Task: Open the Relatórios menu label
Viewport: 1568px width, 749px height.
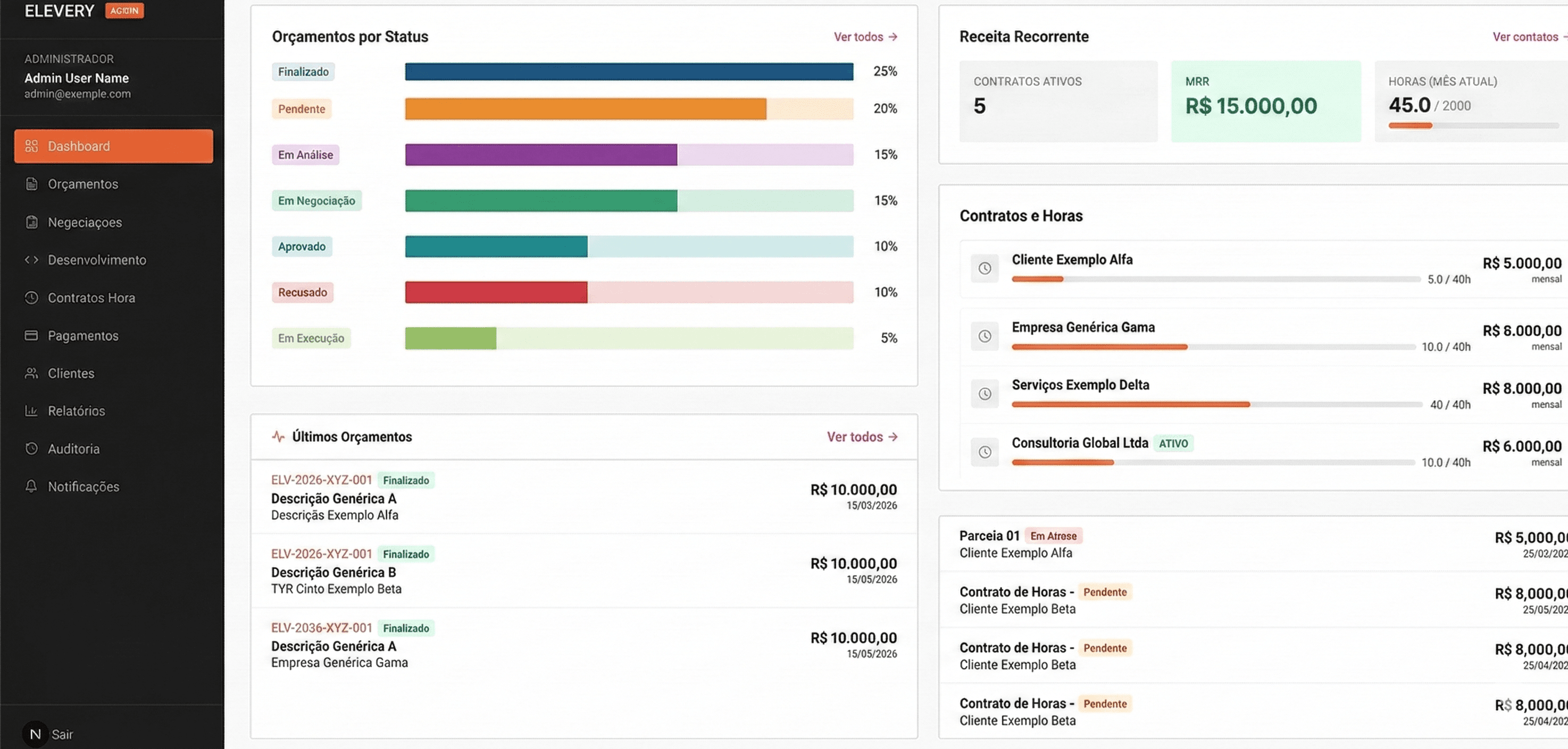Action: tap(77, 411)
